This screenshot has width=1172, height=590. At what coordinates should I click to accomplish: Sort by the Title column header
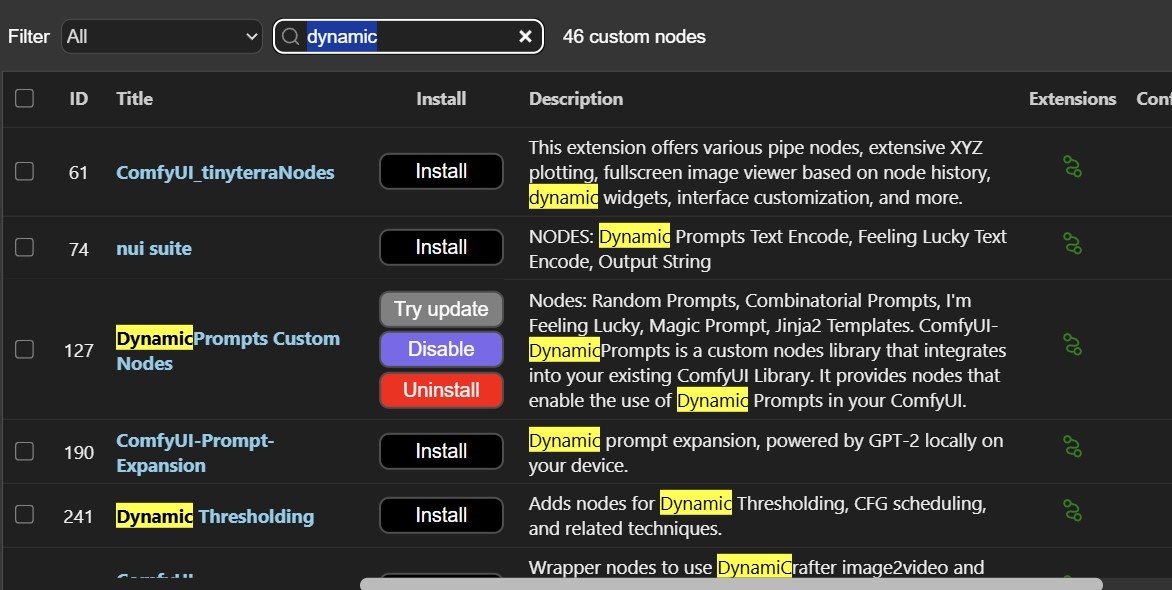pyautogui.click(x=135, y=99)
